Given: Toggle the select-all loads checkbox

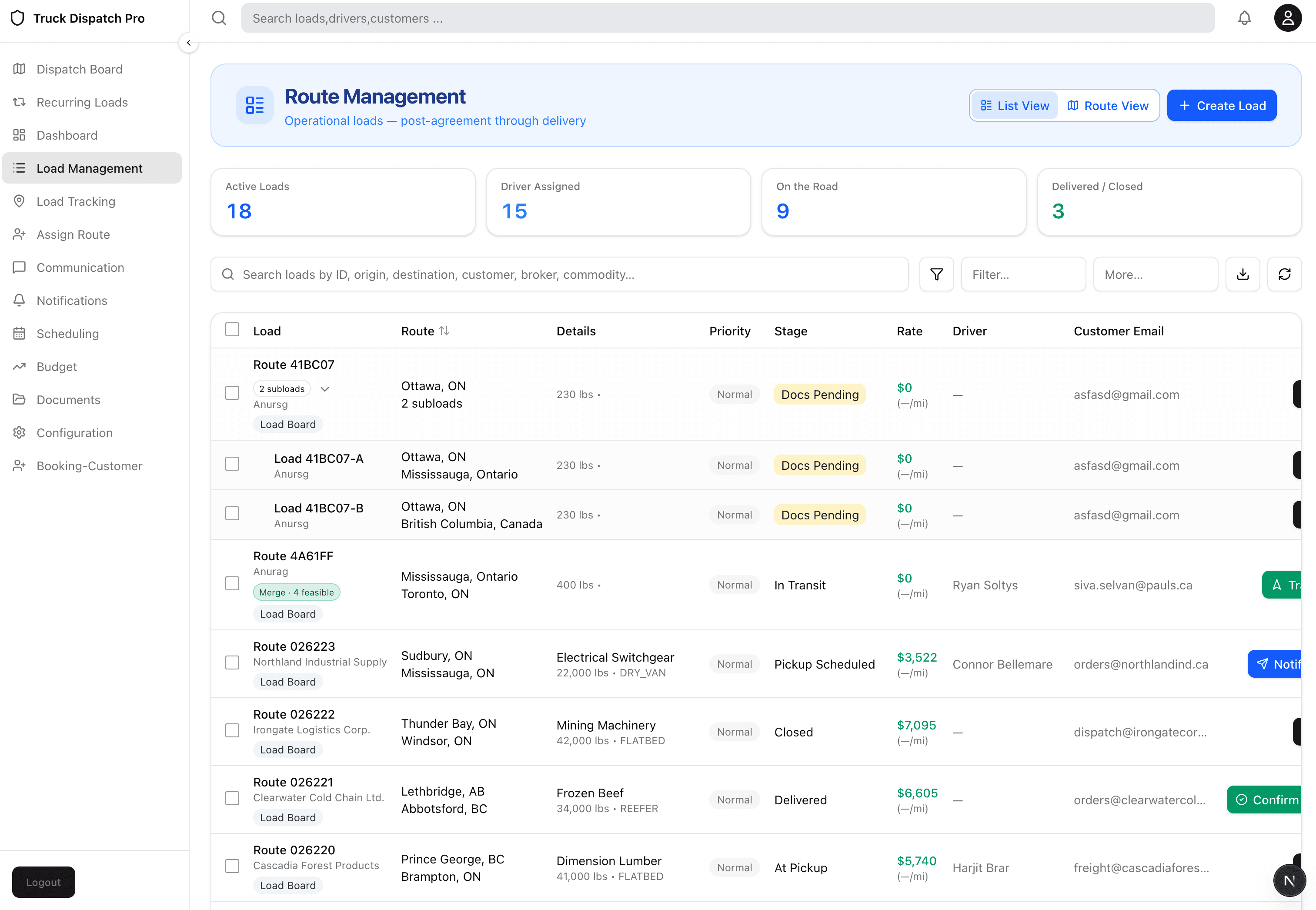Looking at the screenshot, I should [x=232, y=330].
